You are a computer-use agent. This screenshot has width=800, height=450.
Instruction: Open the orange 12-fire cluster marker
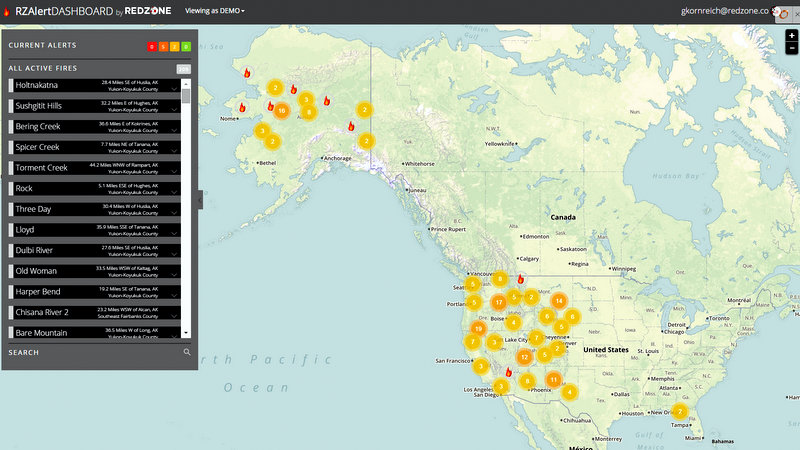[x=524, y=357]
